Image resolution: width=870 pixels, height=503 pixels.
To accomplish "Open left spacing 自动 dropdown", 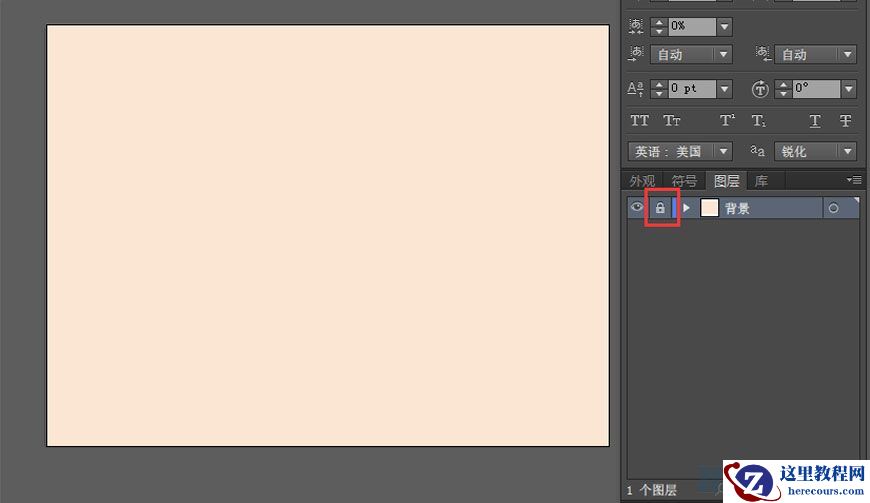I will [723, 54].
